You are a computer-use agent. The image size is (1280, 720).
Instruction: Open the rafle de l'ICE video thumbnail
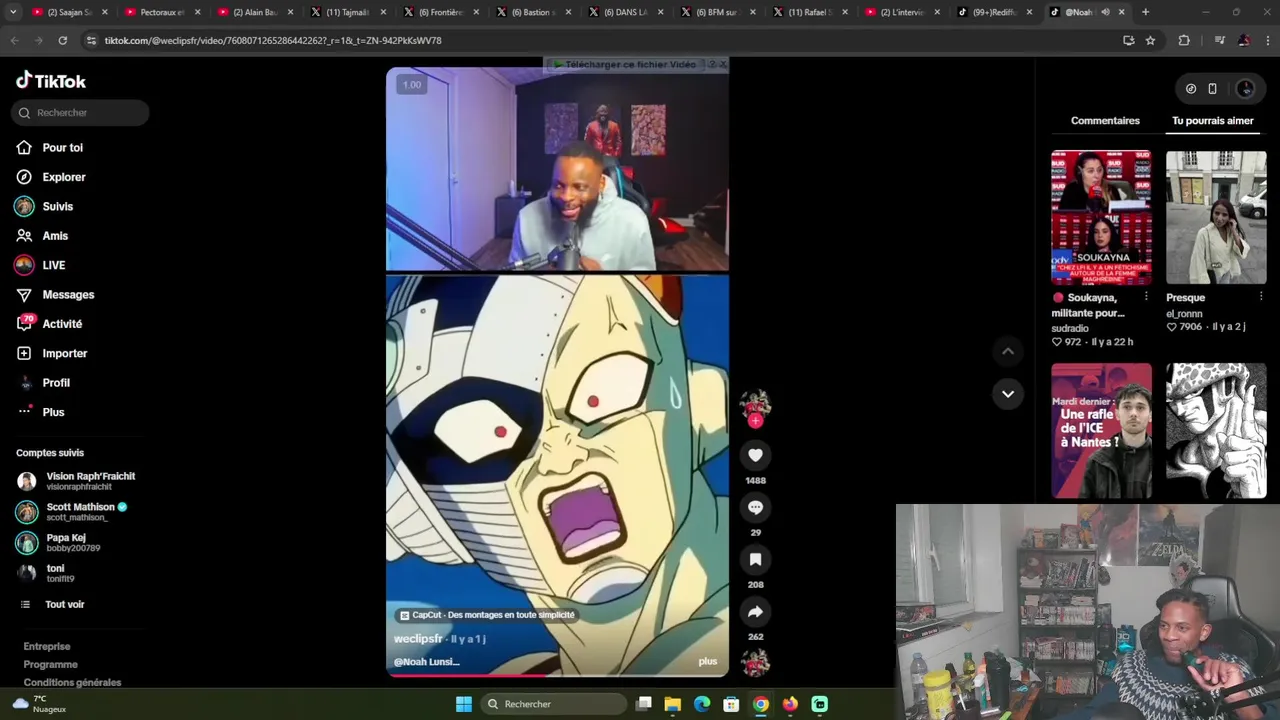coord(1101,431)
